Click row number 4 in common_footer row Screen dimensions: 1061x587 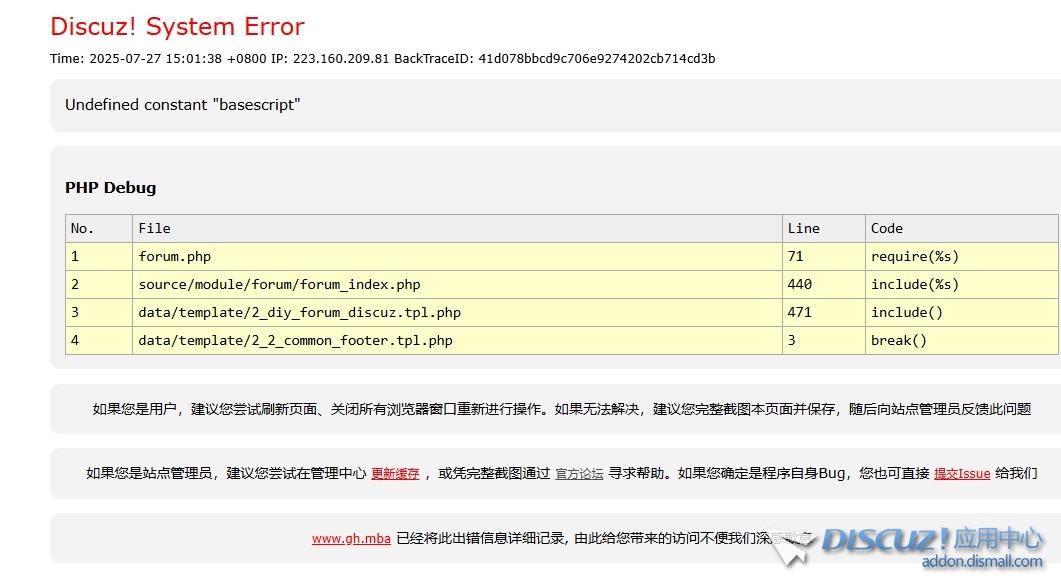[99, 341]
